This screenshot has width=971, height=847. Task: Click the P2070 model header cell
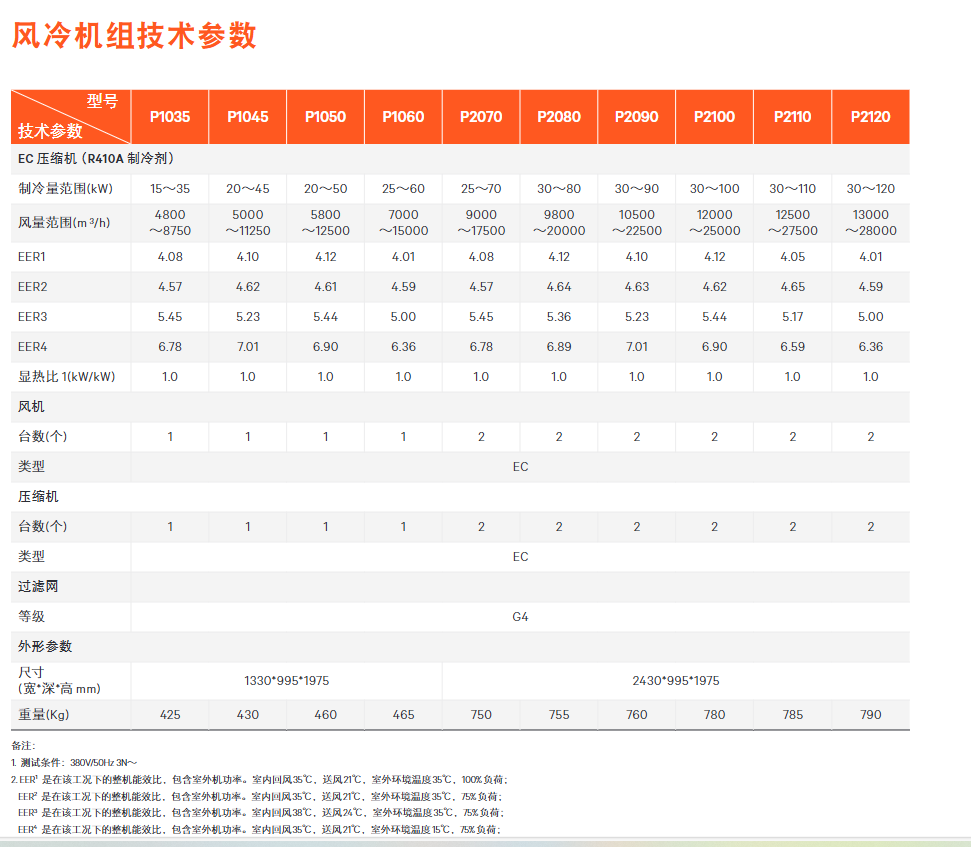[x=481, y=117]
